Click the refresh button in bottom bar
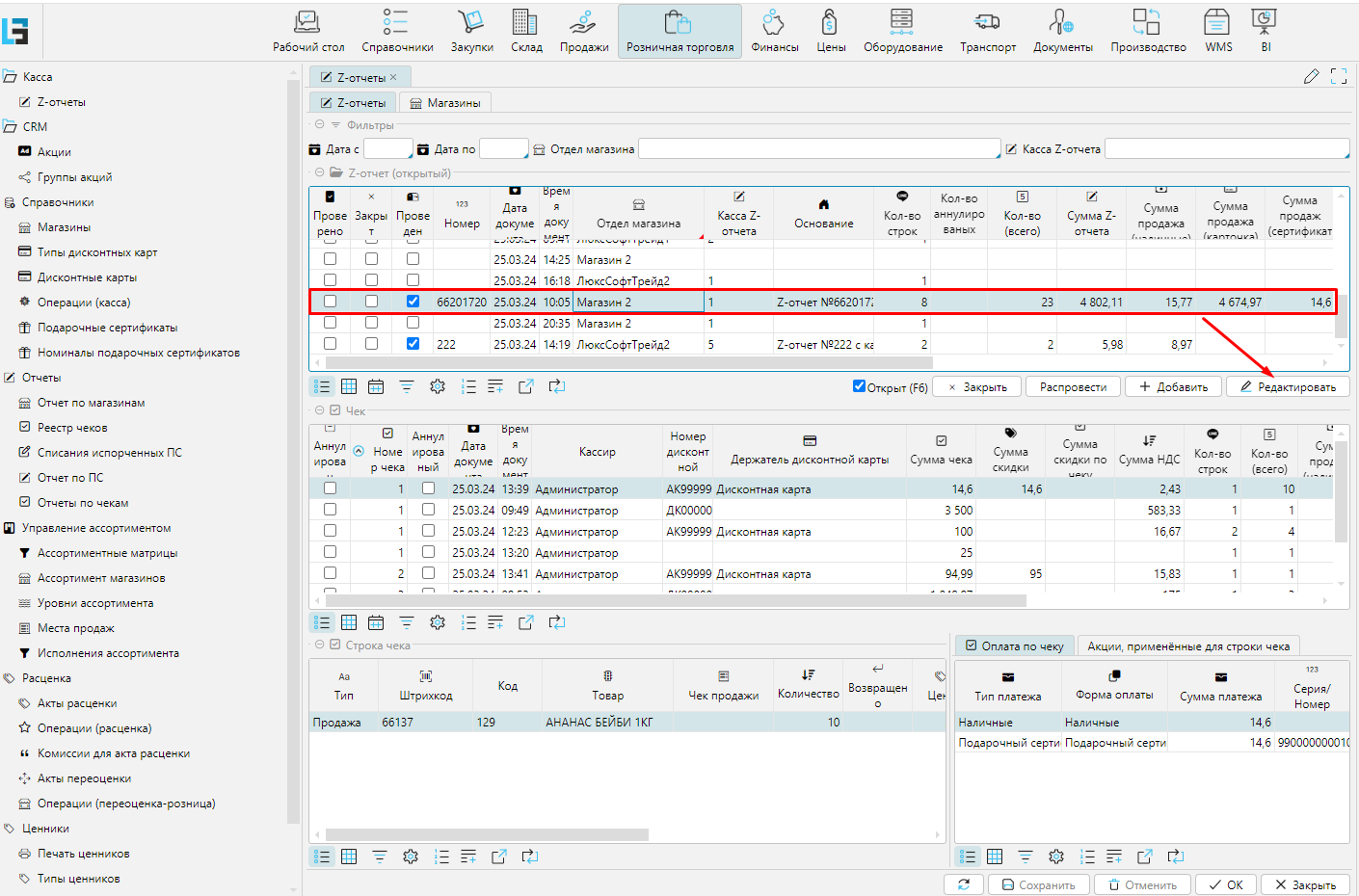 (964, 884)
